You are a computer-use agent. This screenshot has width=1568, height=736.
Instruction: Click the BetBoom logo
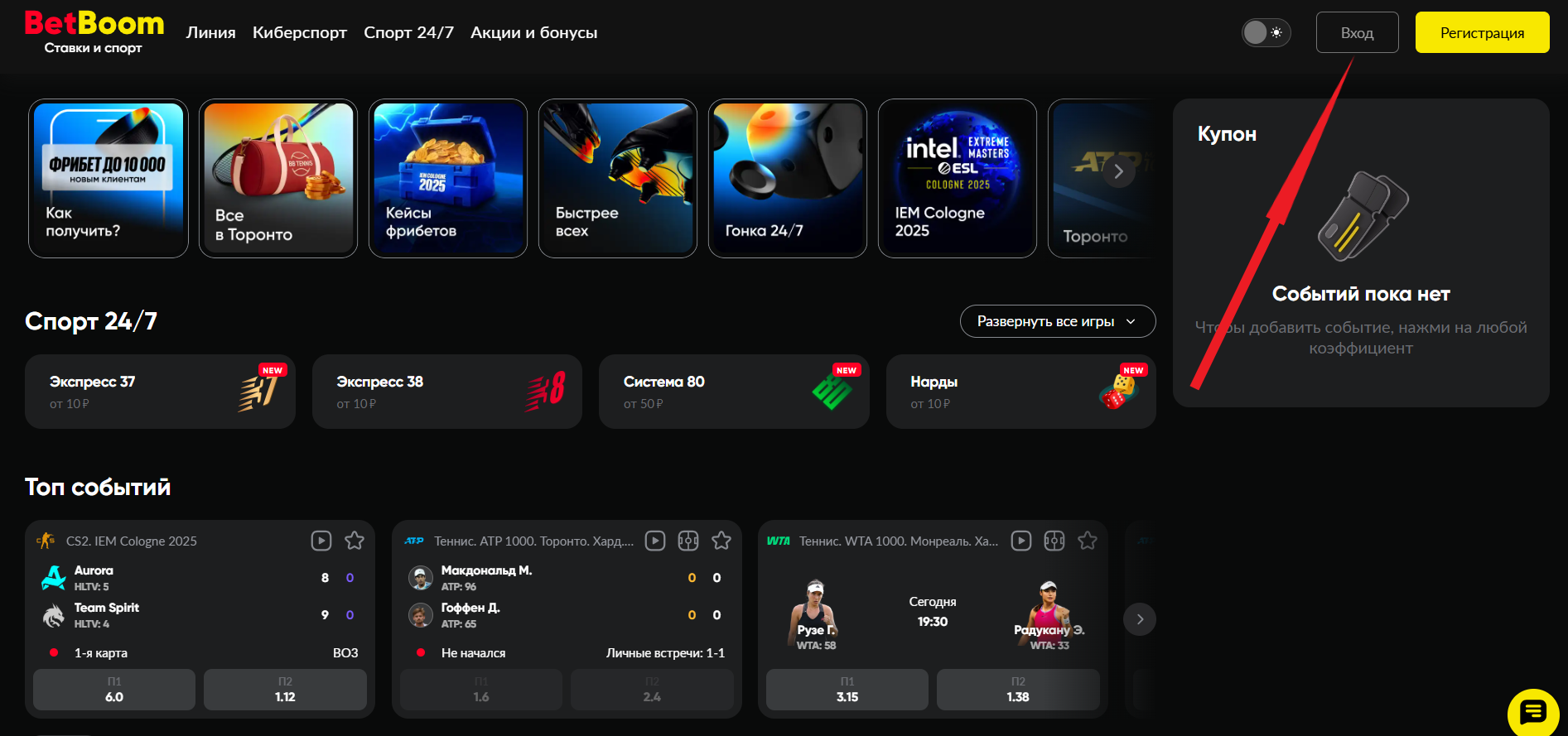point(94,33)
